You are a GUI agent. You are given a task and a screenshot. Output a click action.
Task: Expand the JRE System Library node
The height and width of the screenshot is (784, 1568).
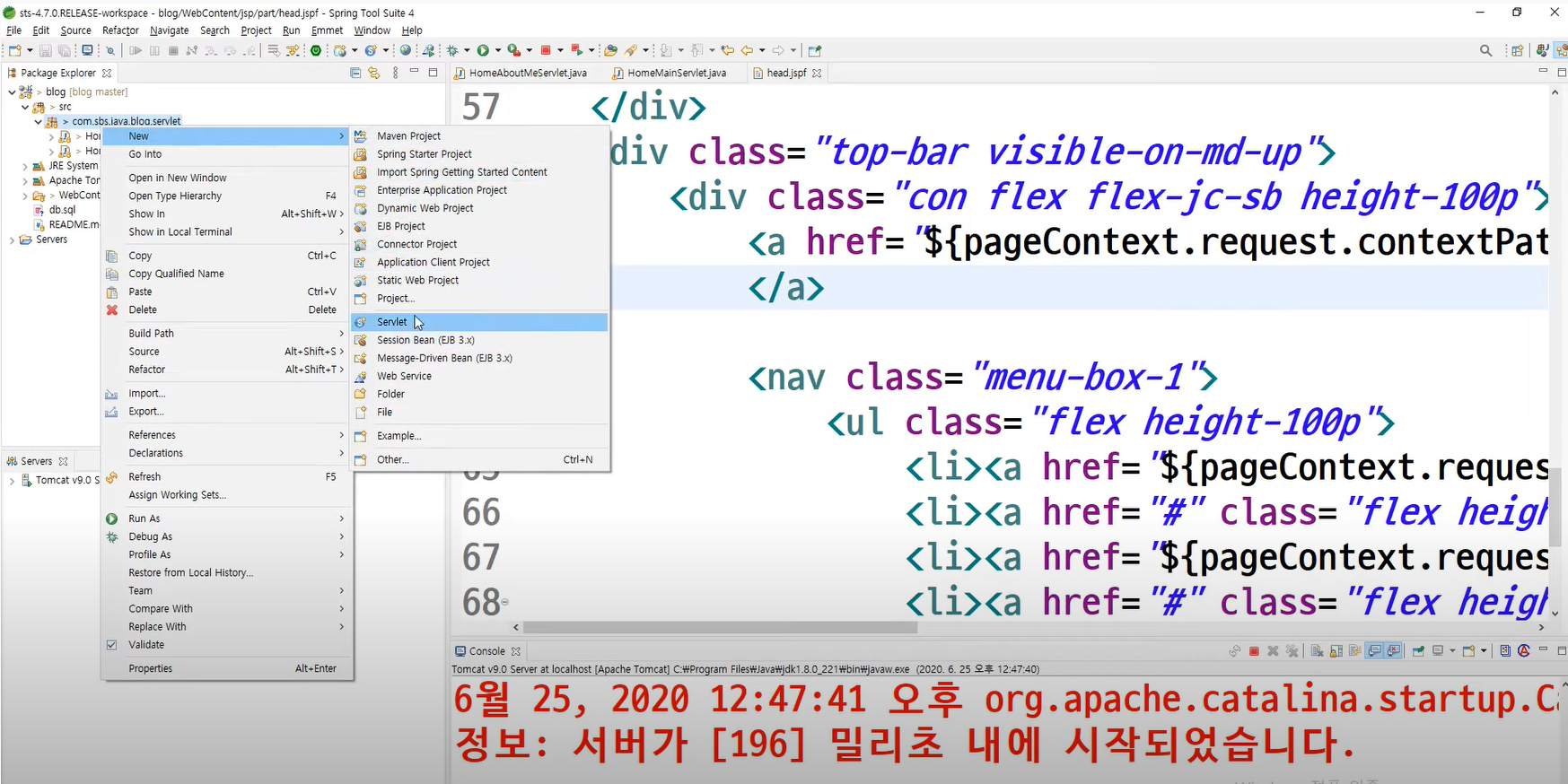tap(25, 166)
